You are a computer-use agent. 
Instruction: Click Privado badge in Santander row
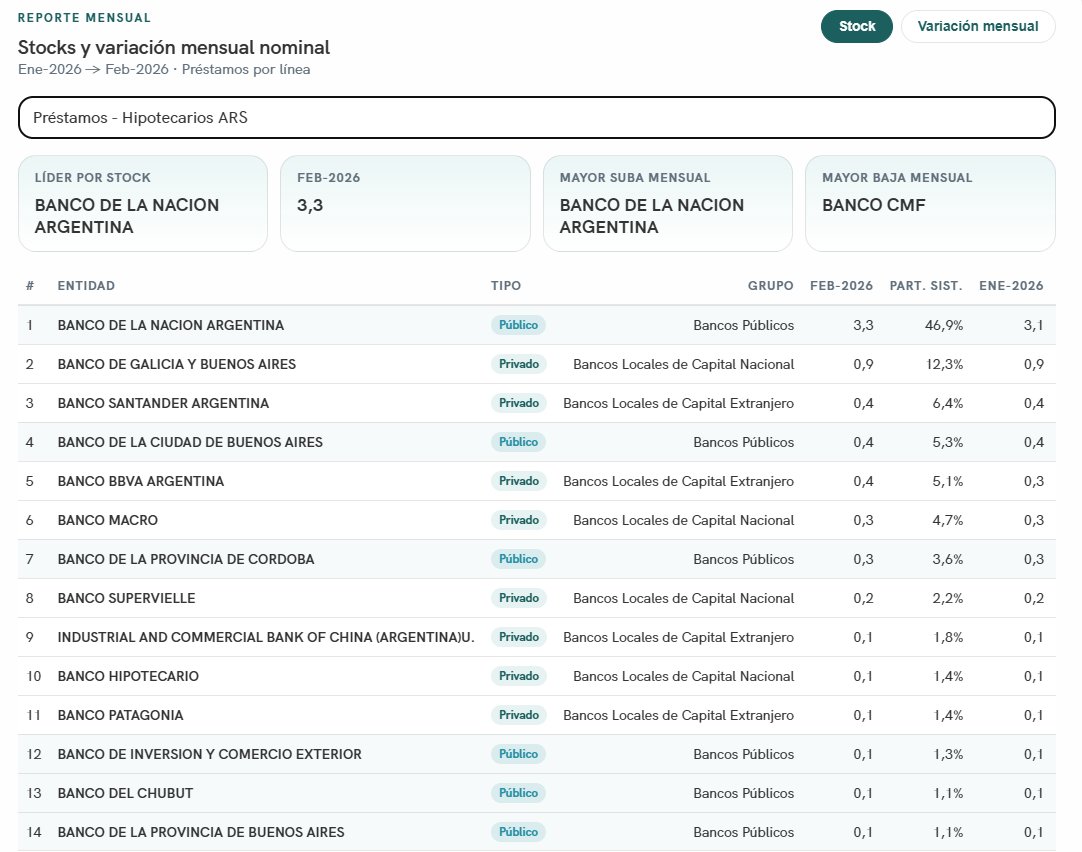tap(518, 403)
